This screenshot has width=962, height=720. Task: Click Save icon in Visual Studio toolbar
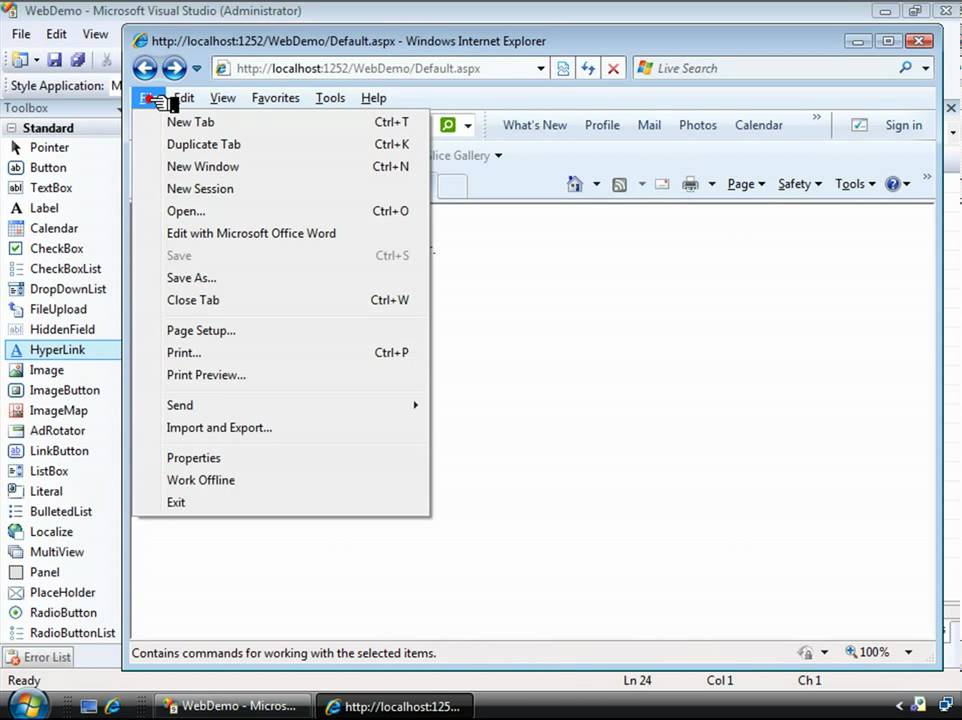[x=55, y=59]
